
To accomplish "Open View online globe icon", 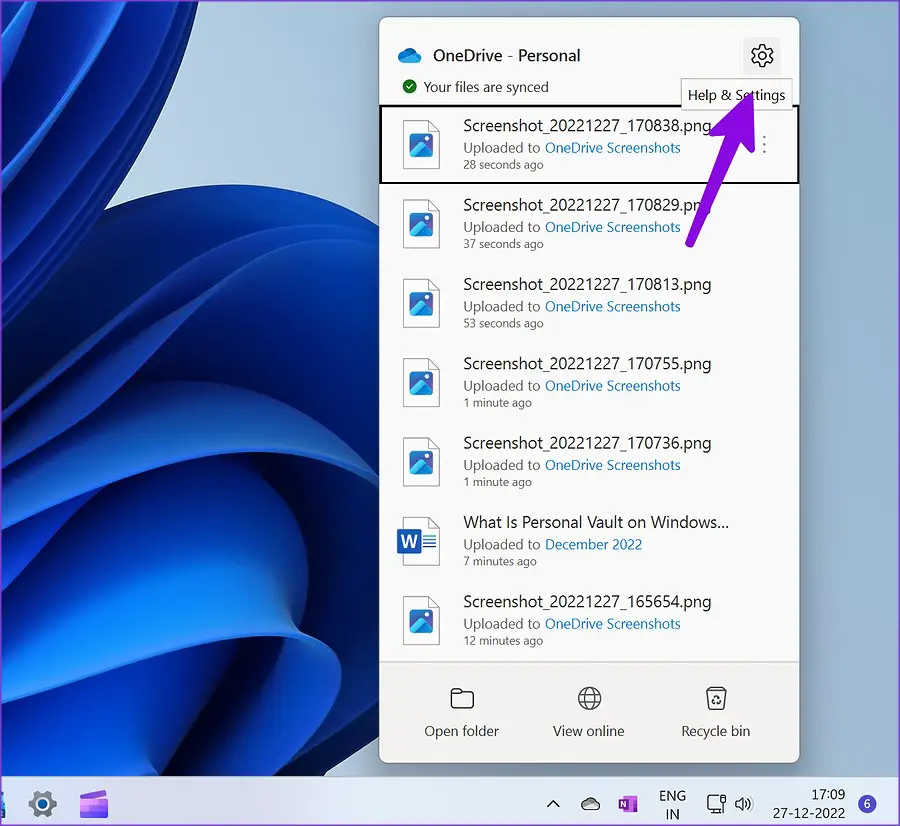I will pyautogui.click(x=588, y=698).
